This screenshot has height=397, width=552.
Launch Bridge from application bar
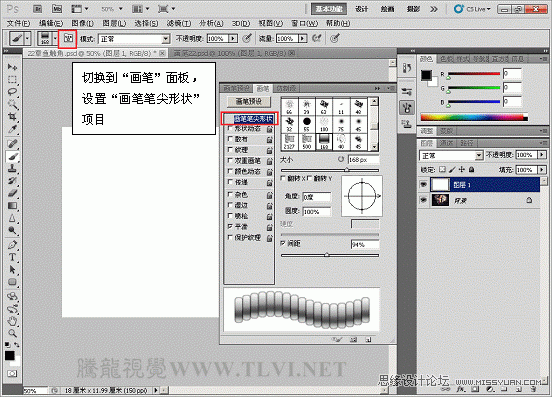coord(37,9)
